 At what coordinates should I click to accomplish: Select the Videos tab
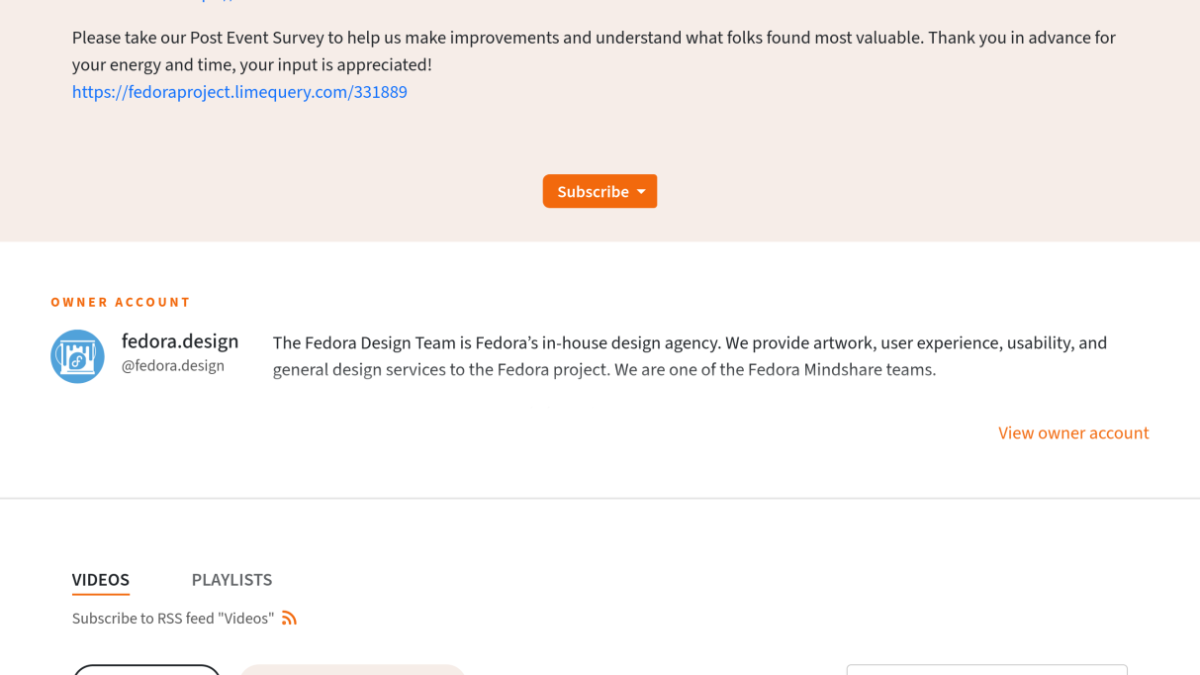coord(101,580)
